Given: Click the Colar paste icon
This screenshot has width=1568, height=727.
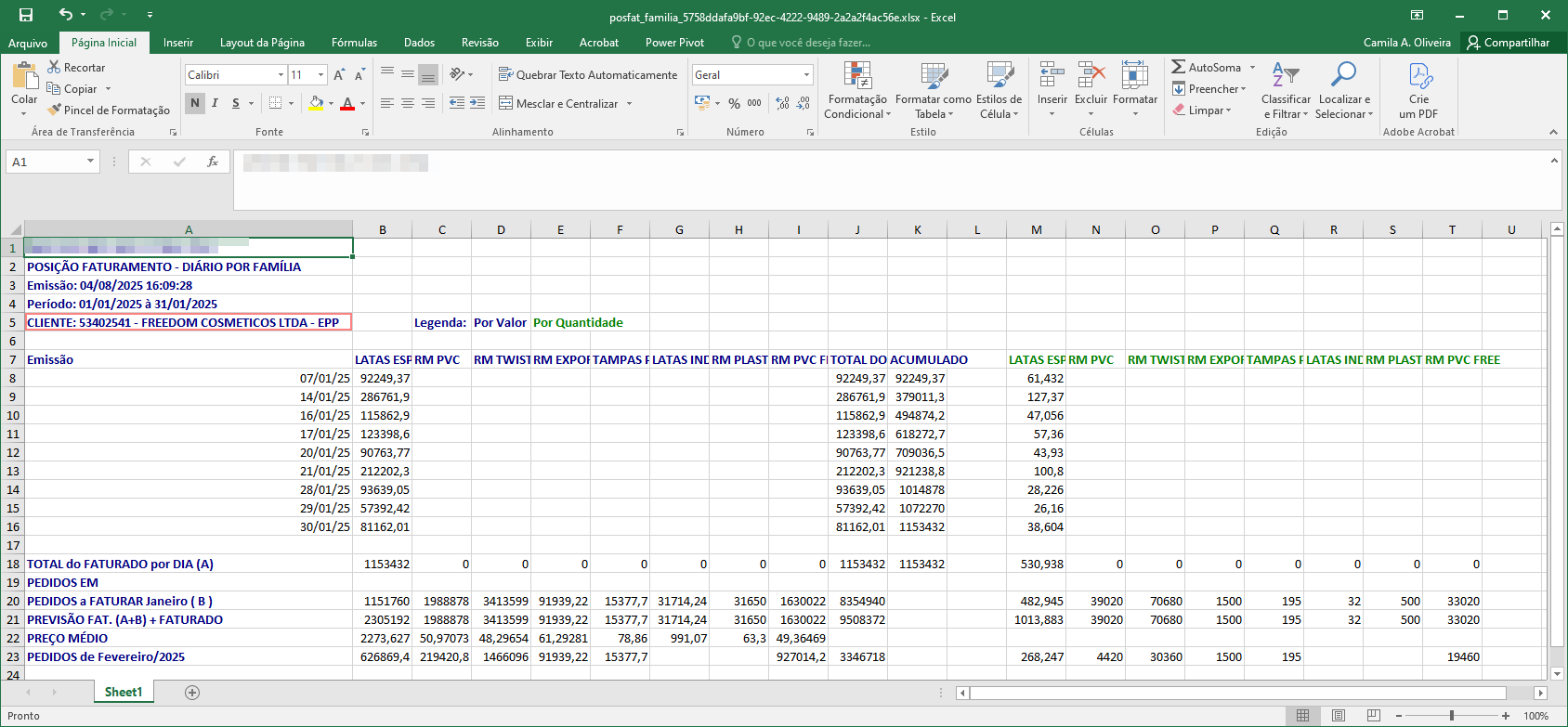Looking at the screenshot, I should [24, 75].
